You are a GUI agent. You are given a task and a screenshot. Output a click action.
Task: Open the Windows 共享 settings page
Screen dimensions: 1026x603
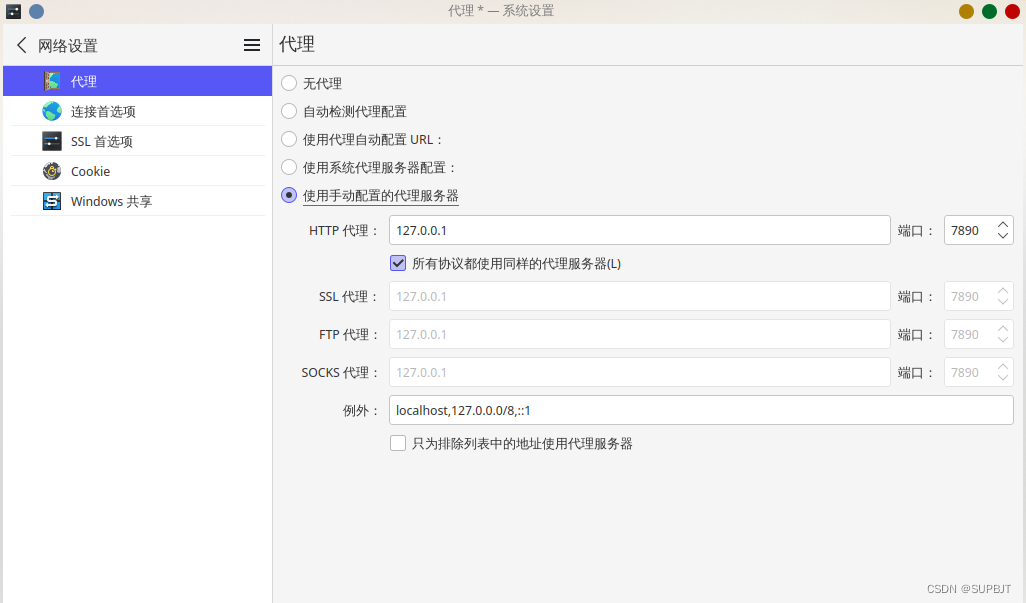click(x=111, y=201)
